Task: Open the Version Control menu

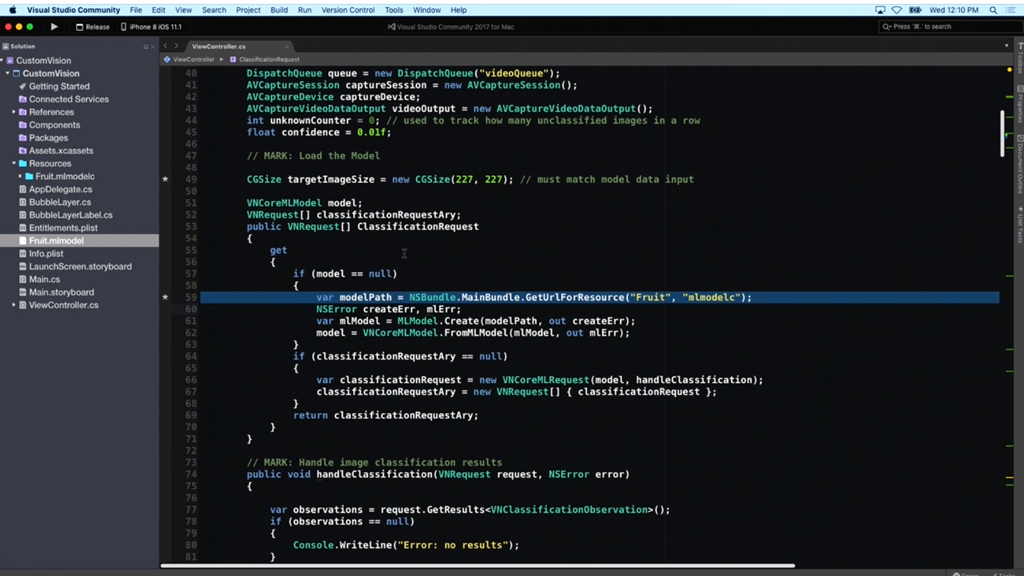Action: pyautogui.click(x=348, y=10)
